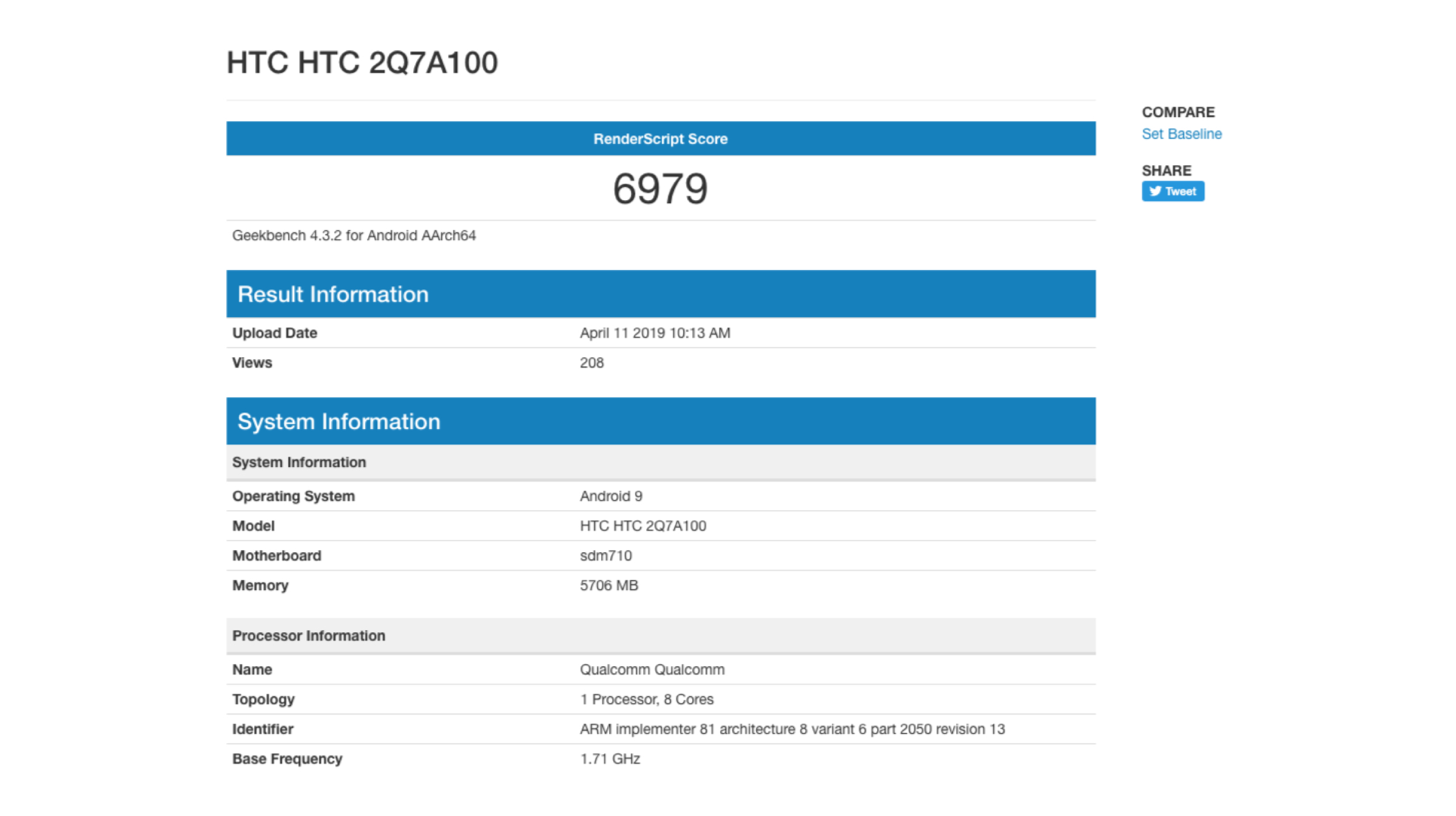Screen dimensions: 1456x816
Task: Click the 6979 score number
Action: [660, 189]
